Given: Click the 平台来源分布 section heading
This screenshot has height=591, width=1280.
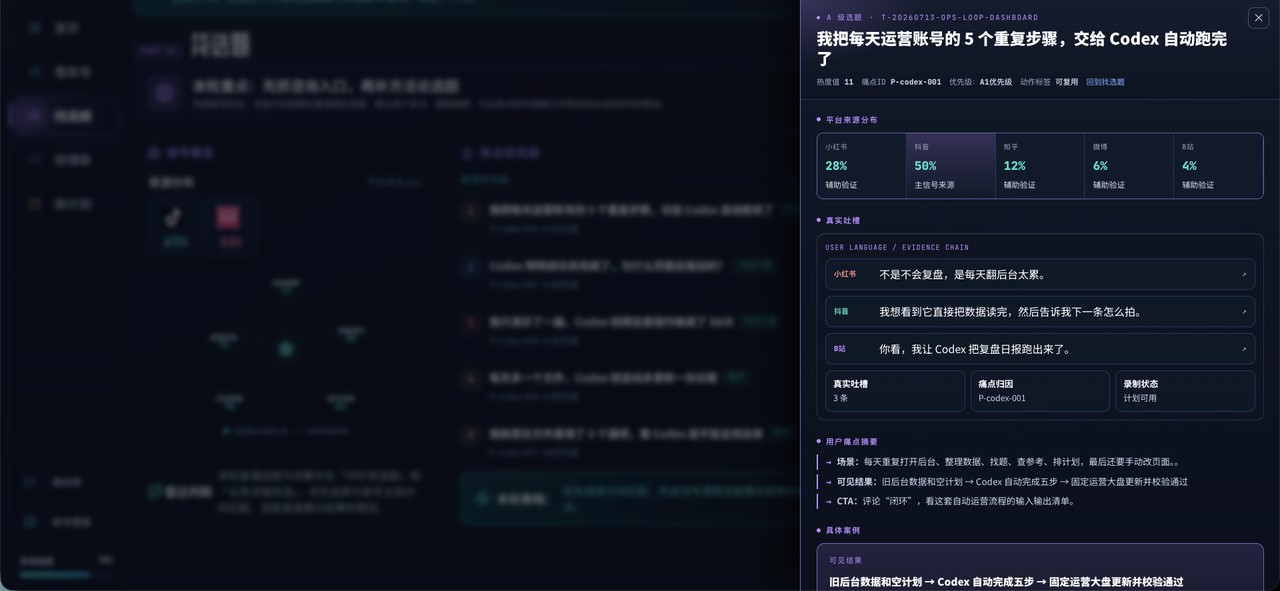Looking at the screenshot, I should tap(851, 120).
